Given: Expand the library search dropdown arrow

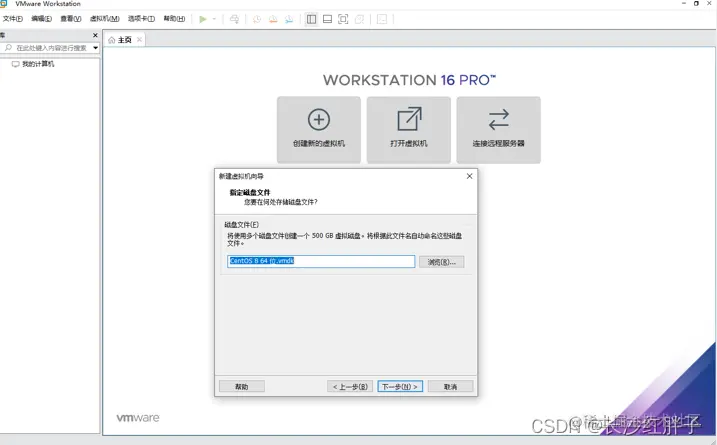Looking at the screenshot, I should tap(96, 48).
